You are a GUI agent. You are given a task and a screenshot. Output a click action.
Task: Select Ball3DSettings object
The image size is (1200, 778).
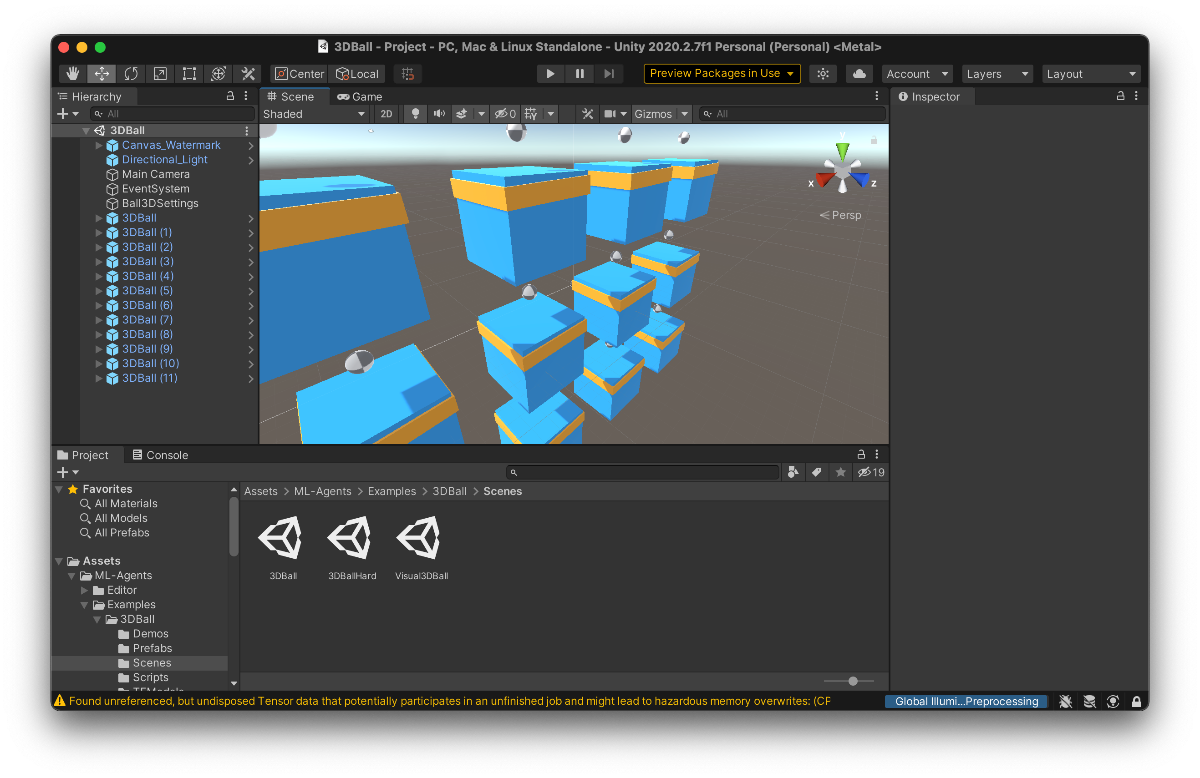point(160,203)
